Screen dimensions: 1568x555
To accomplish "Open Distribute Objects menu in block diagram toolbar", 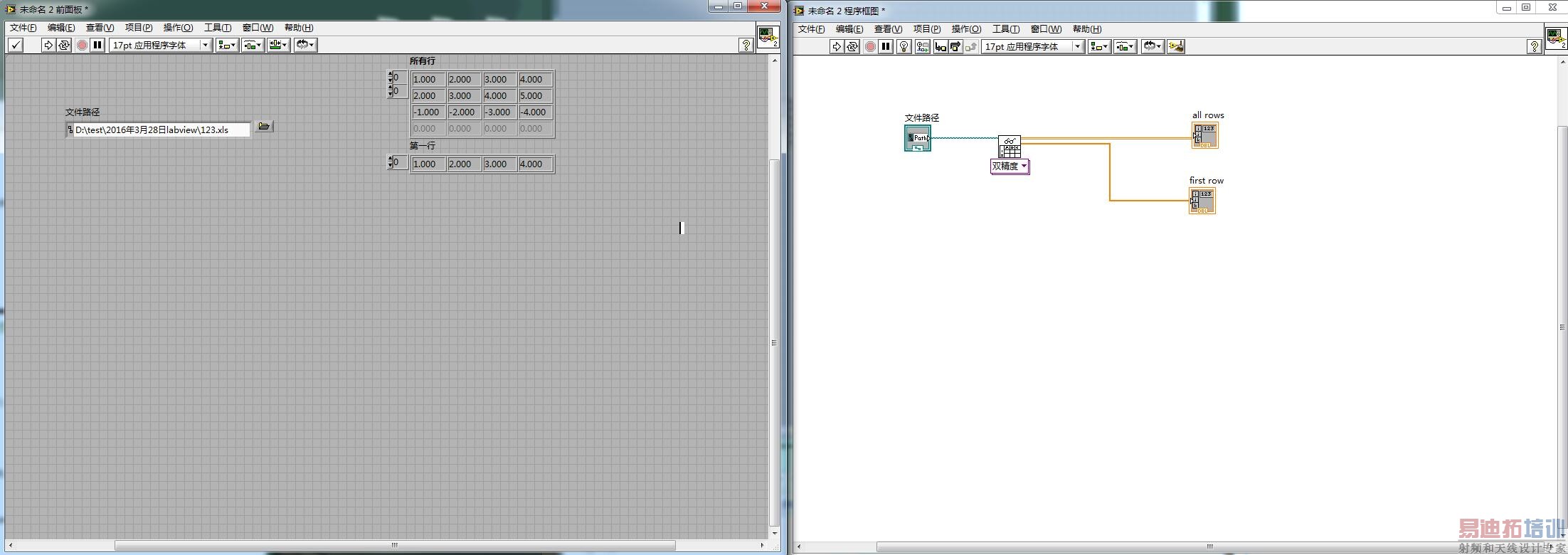I will [x=1125, y=46].
